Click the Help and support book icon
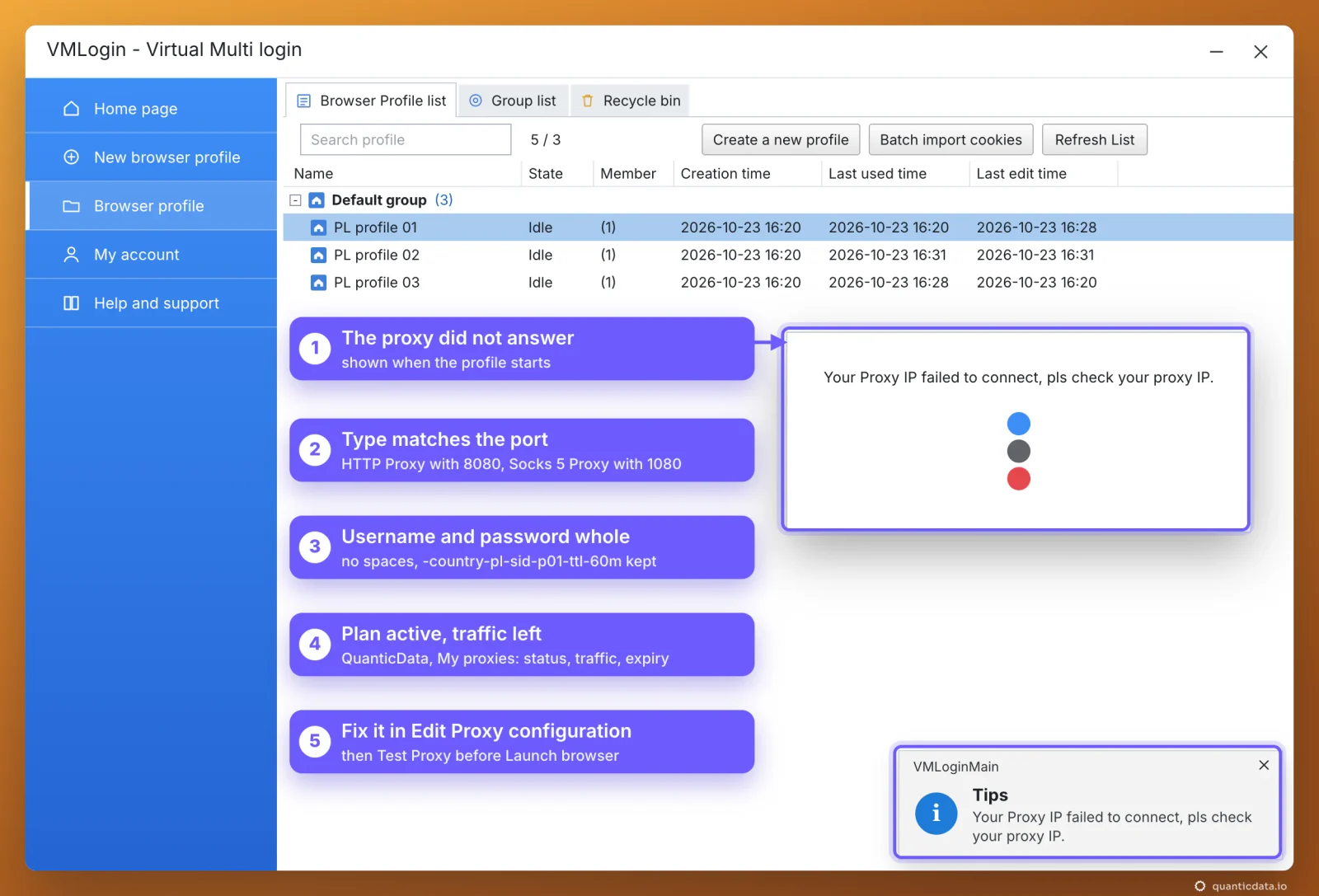This screenshot has height=896, width=1319. (72, 303)
